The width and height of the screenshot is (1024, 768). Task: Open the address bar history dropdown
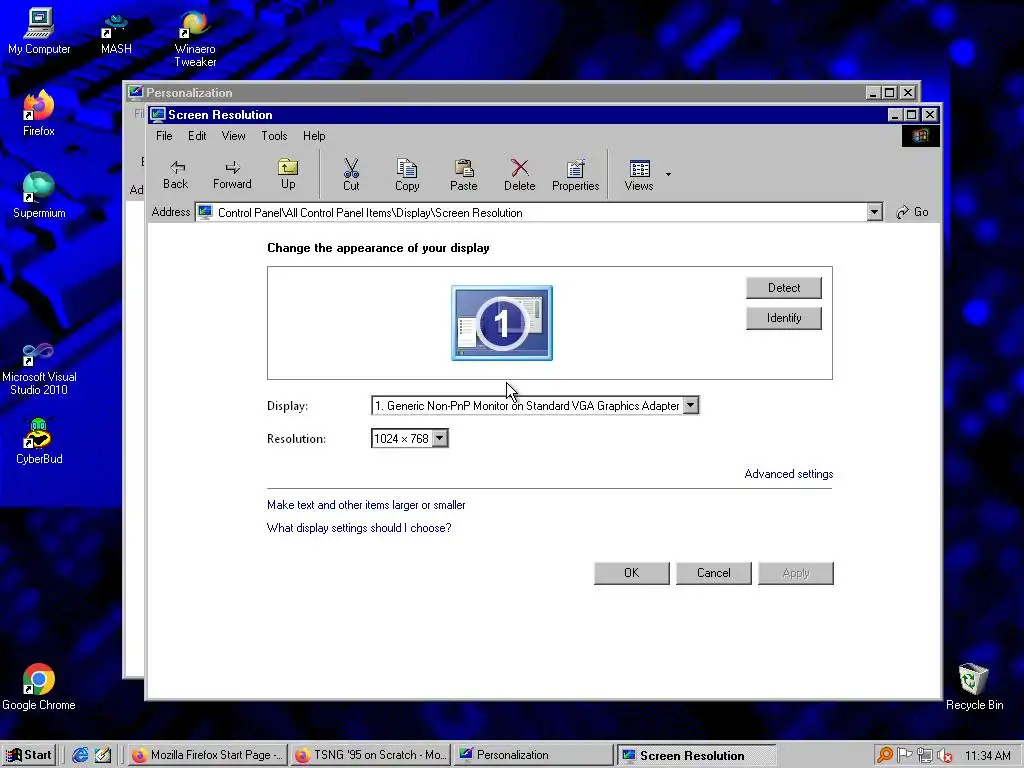[874, 212]
